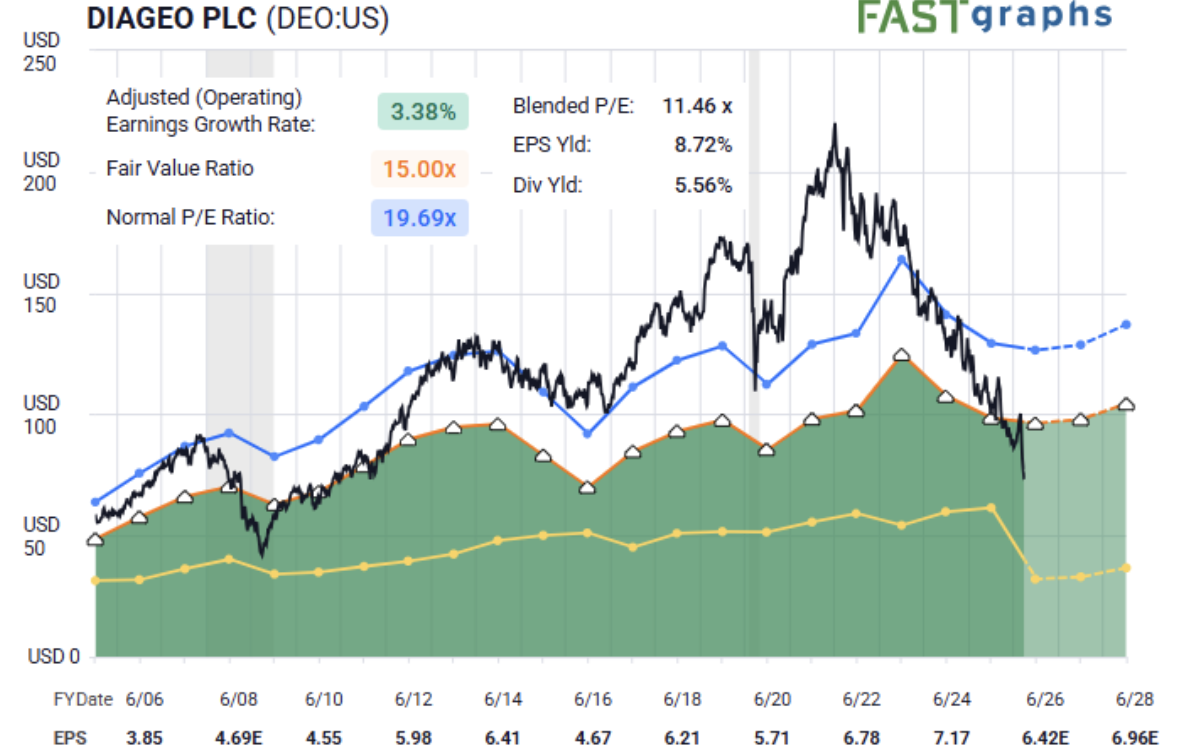Click the 6/24 fiscal year date
1180x748 pixels.
pyautogui.click(x=952, y=700)
